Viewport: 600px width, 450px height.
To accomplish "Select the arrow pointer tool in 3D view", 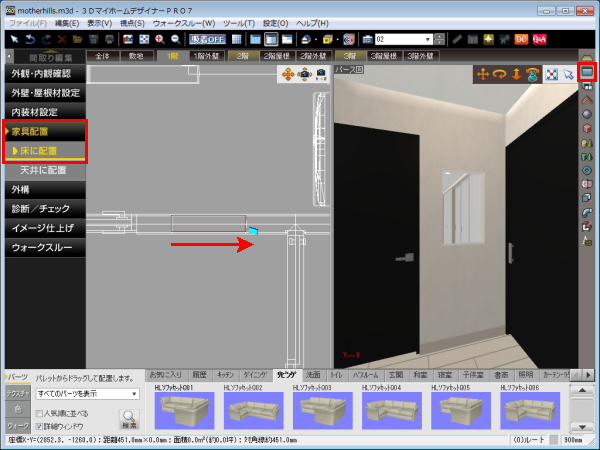I will (568, 74).
